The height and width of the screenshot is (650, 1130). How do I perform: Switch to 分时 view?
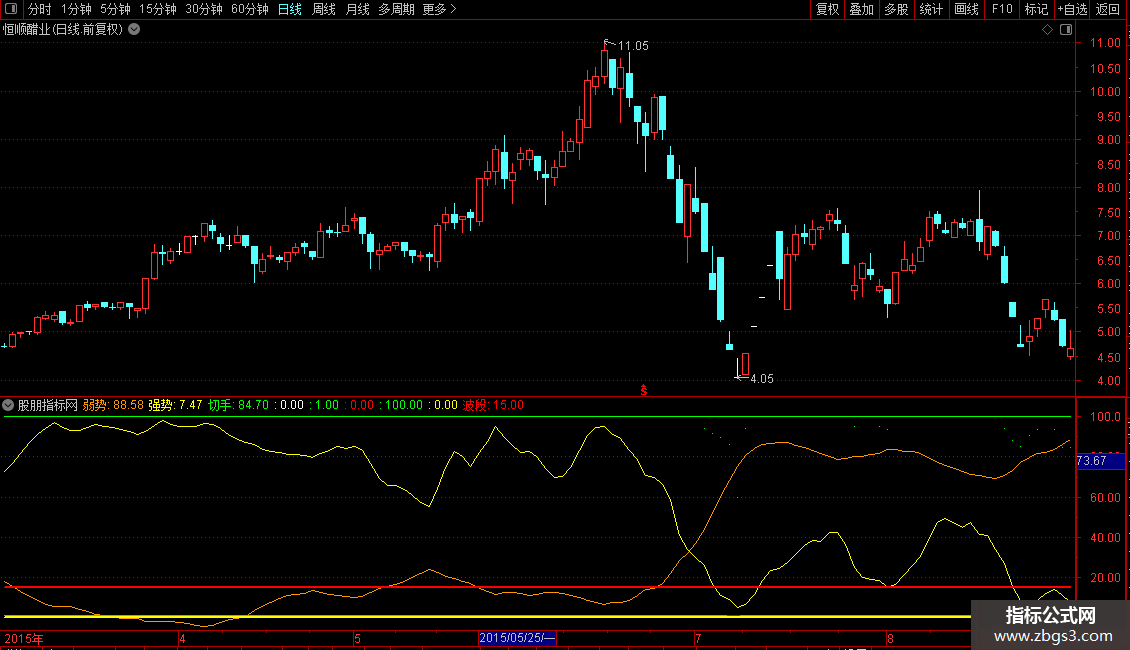click(x=40, y=9)
